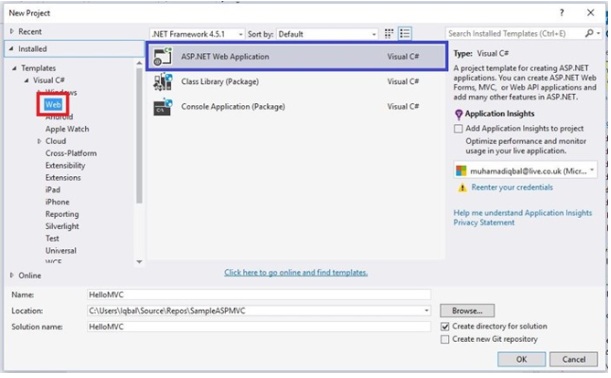Expand the Online templates section
This screenshot has width=611, height=378.
(x=12, y=276)
